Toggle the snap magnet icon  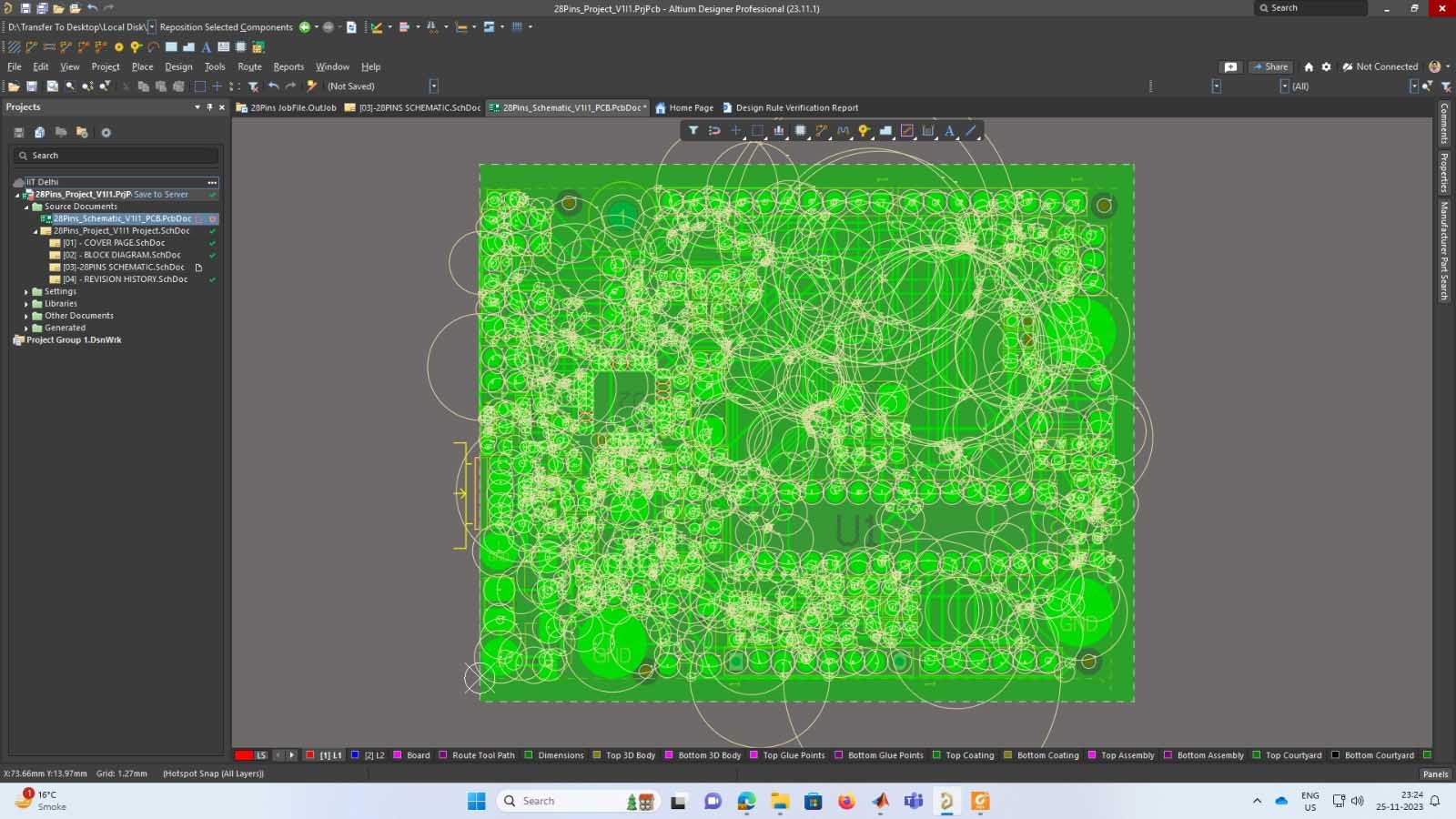click(714, 131)
